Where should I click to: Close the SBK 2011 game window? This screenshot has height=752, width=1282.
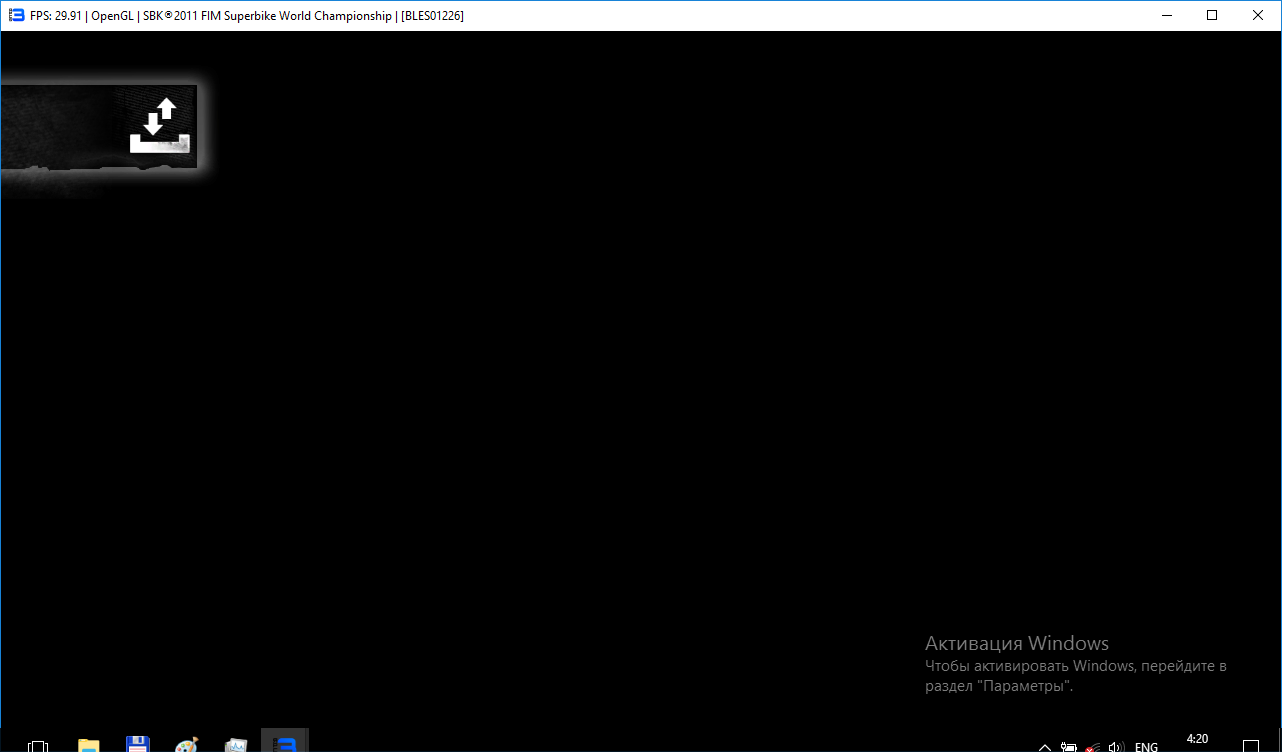click(x=1258, y=15)
